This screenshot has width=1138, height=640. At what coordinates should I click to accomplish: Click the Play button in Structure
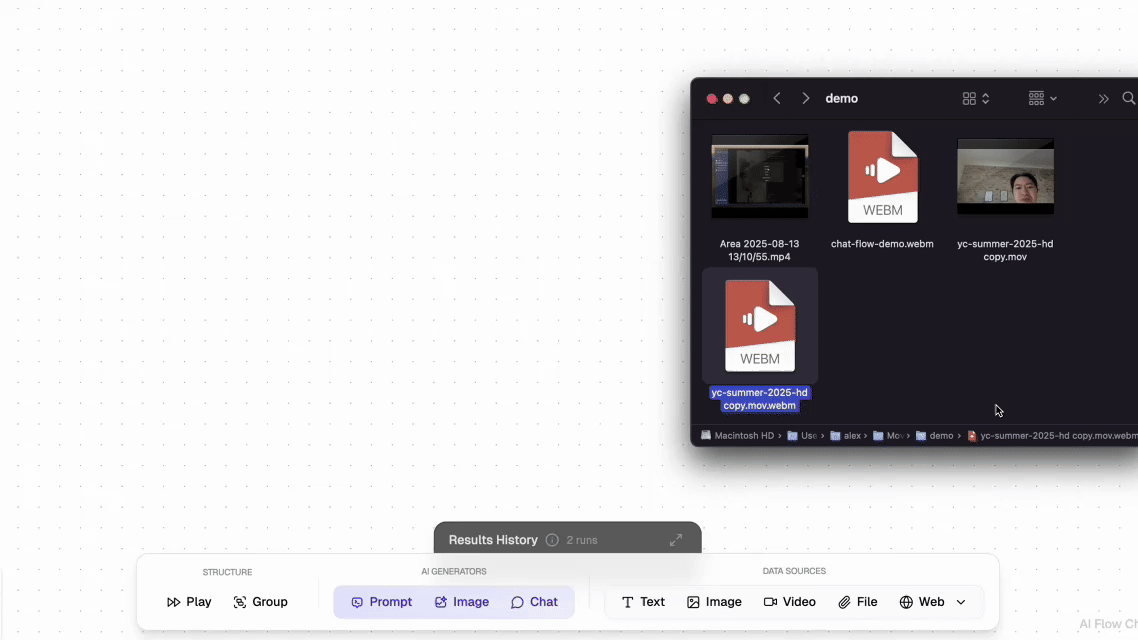point(189,602)
